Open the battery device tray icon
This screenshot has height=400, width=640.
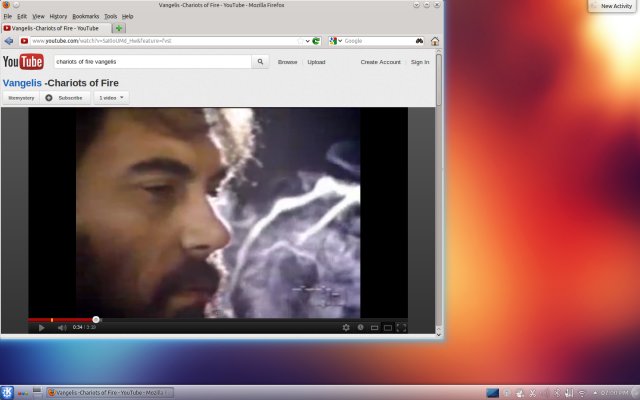[569, 393]
